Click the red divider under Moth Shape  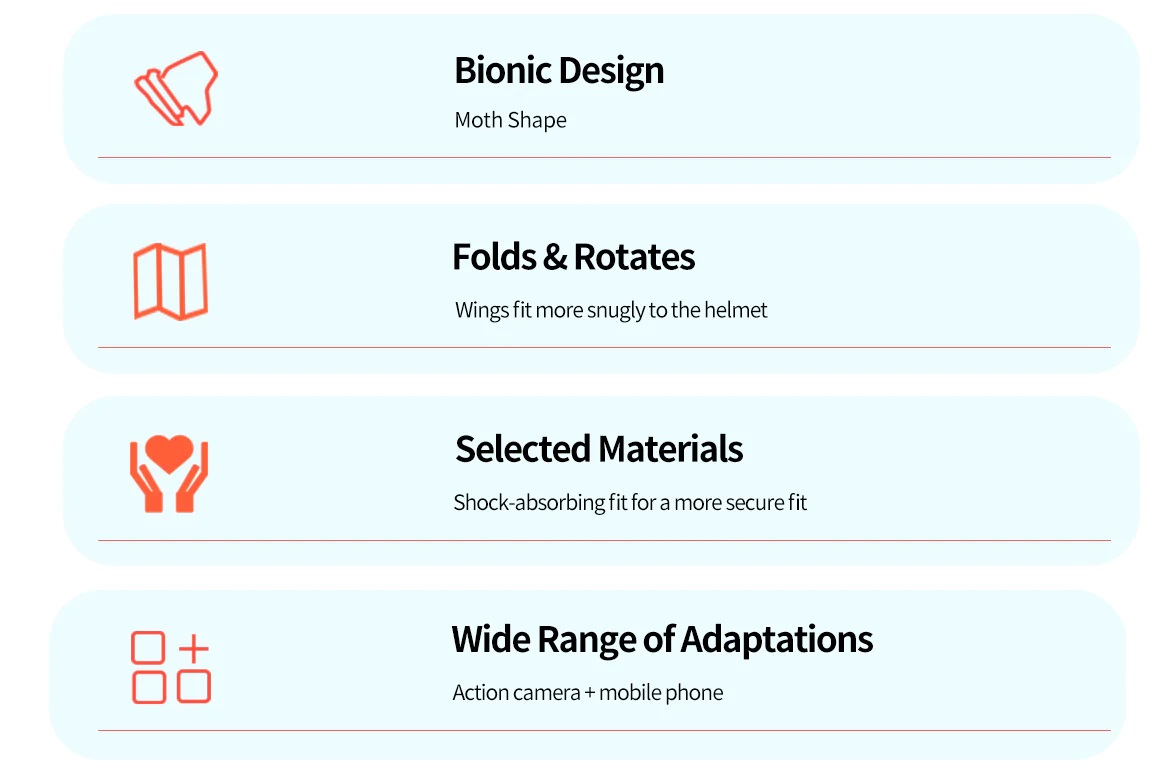604,157
